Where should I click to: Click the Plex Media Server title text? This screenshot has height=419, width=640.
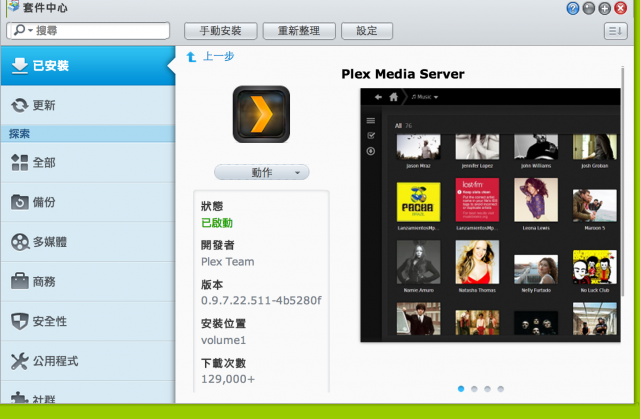(403, 74)
